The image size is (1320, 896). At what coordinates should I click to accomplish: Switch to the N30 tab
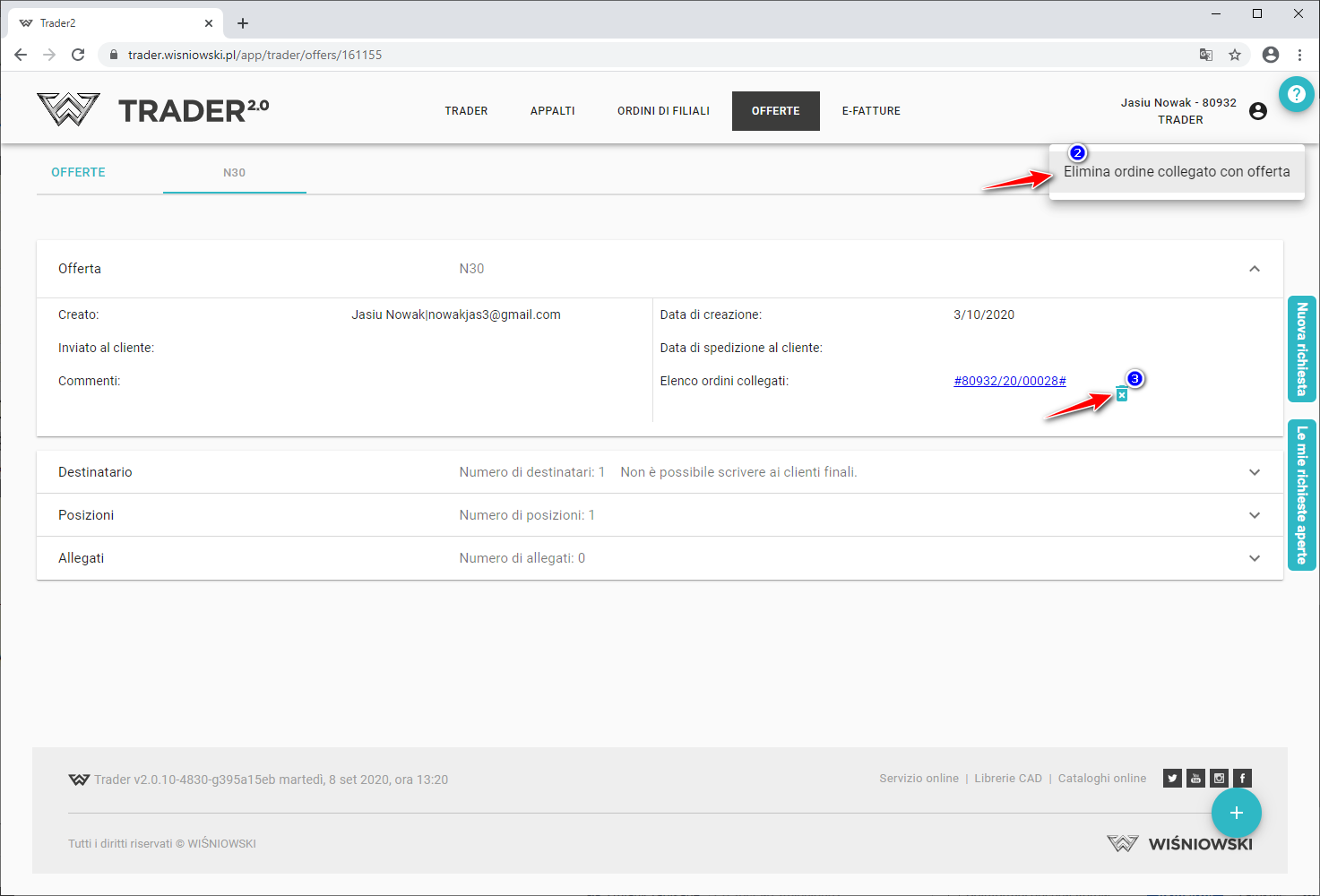[234, 173]
